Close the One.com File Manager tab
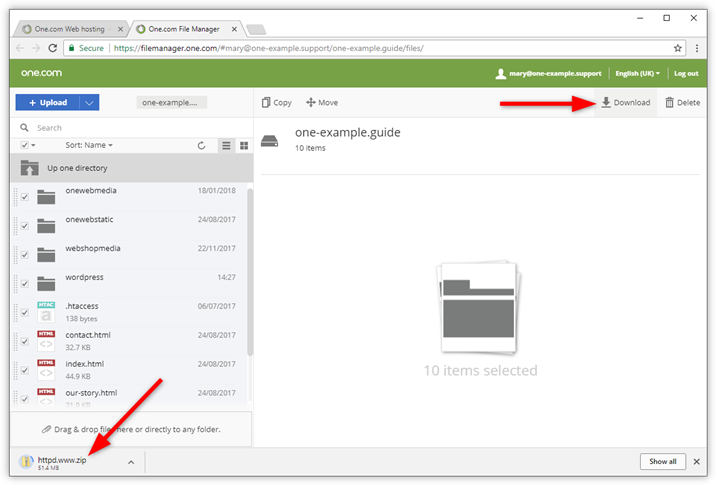 [234, 29]
